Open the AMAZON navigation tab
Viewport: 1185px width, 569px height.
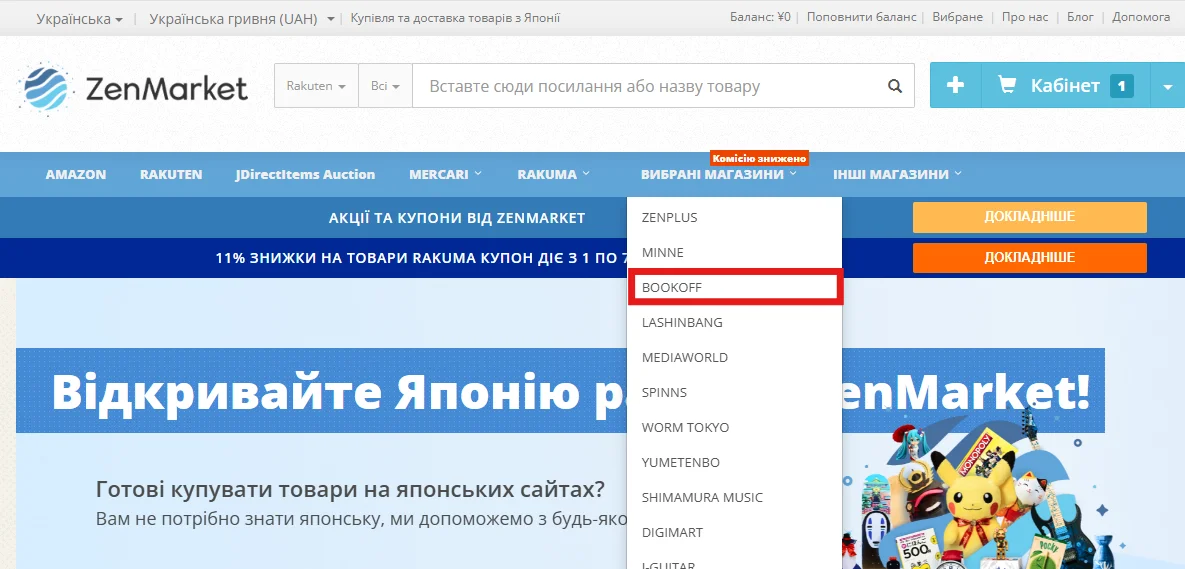pos(76,175)
